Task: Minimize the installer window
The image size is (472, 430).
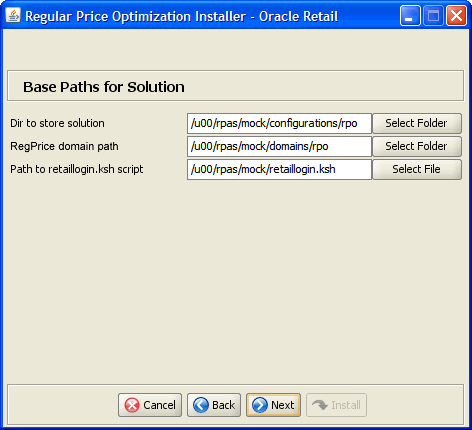Action: point(410,16)
